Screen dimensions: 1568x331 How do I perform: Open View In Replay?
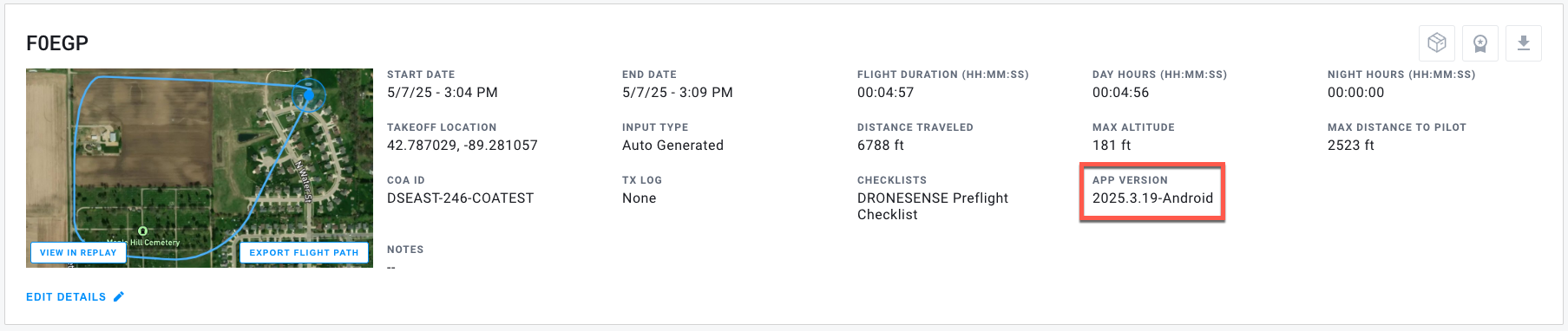78,252
